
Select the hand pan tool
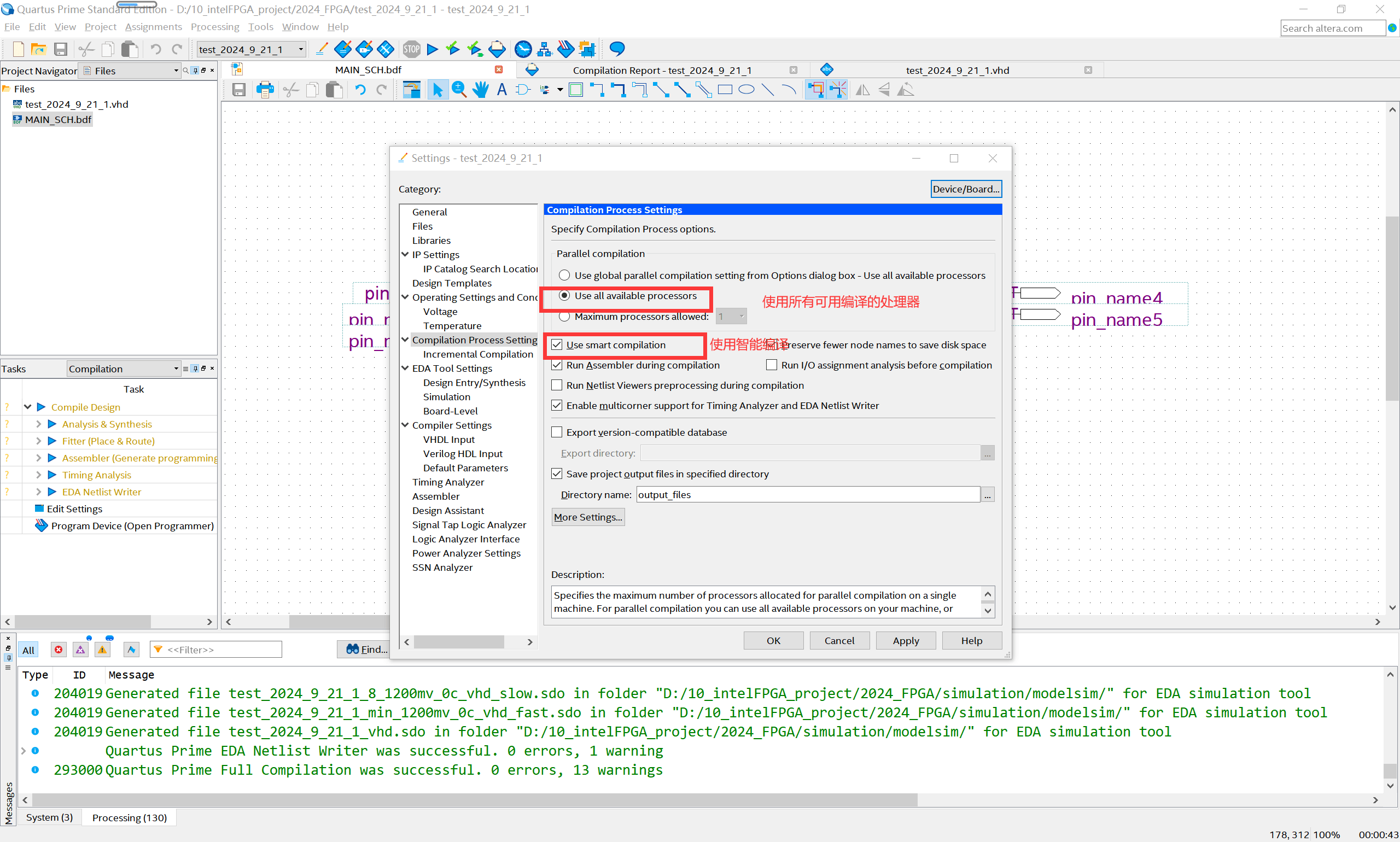click(x=480, y=90)
